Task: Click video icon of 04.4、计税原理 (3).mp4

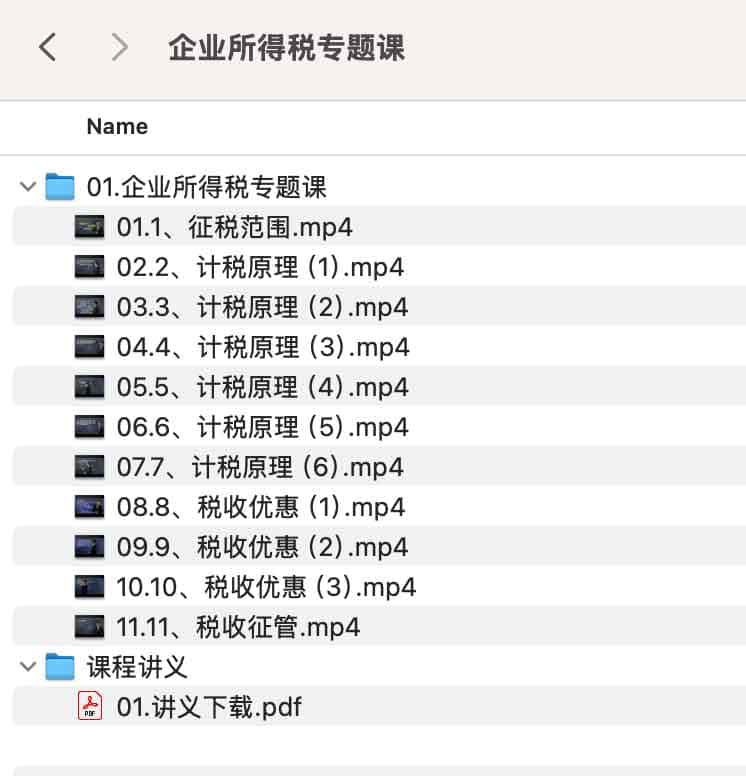Action: [90, 347]
